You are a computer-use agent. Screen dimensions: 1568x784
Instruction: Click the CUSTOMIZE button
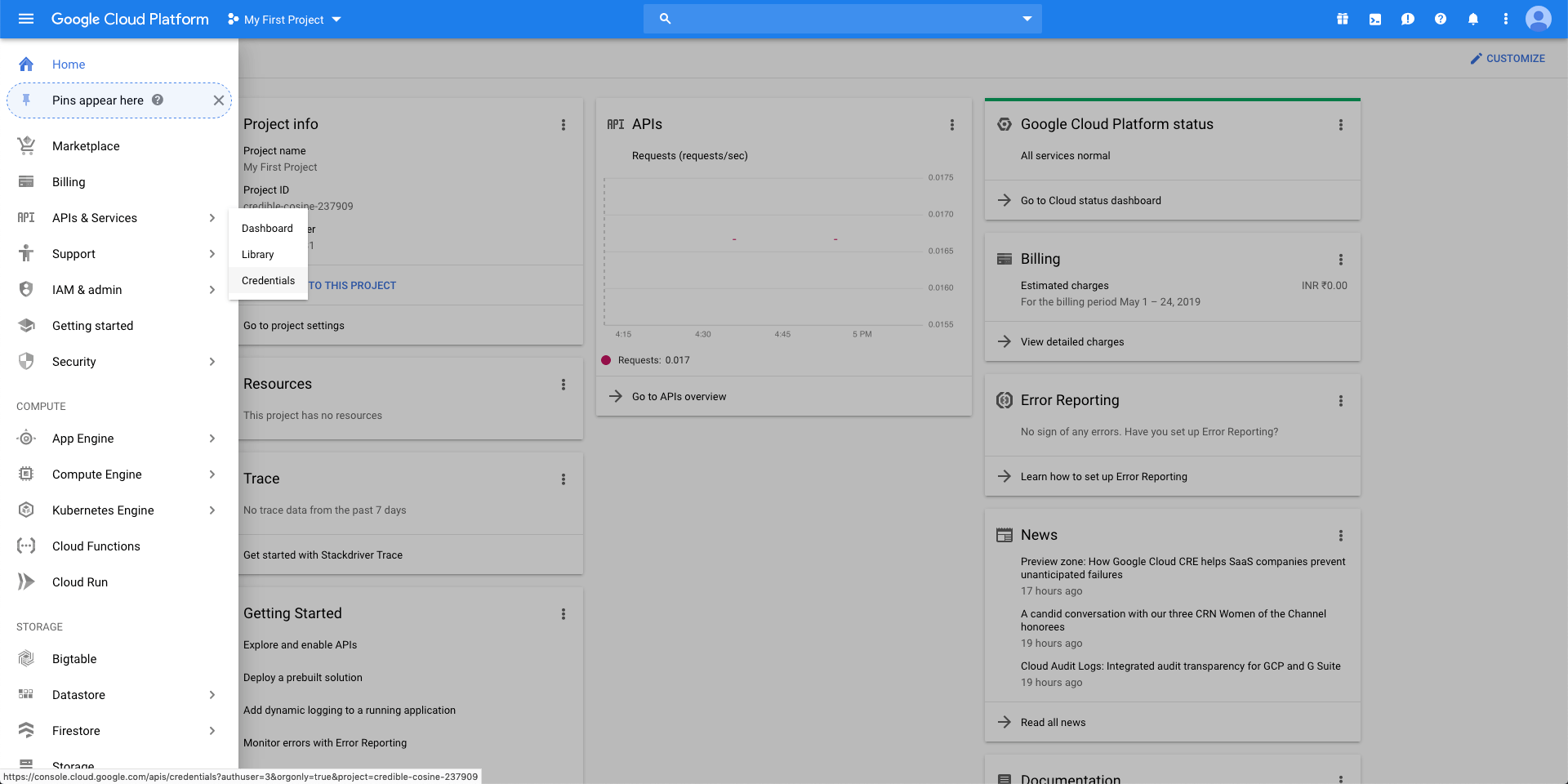point(1508,59)
